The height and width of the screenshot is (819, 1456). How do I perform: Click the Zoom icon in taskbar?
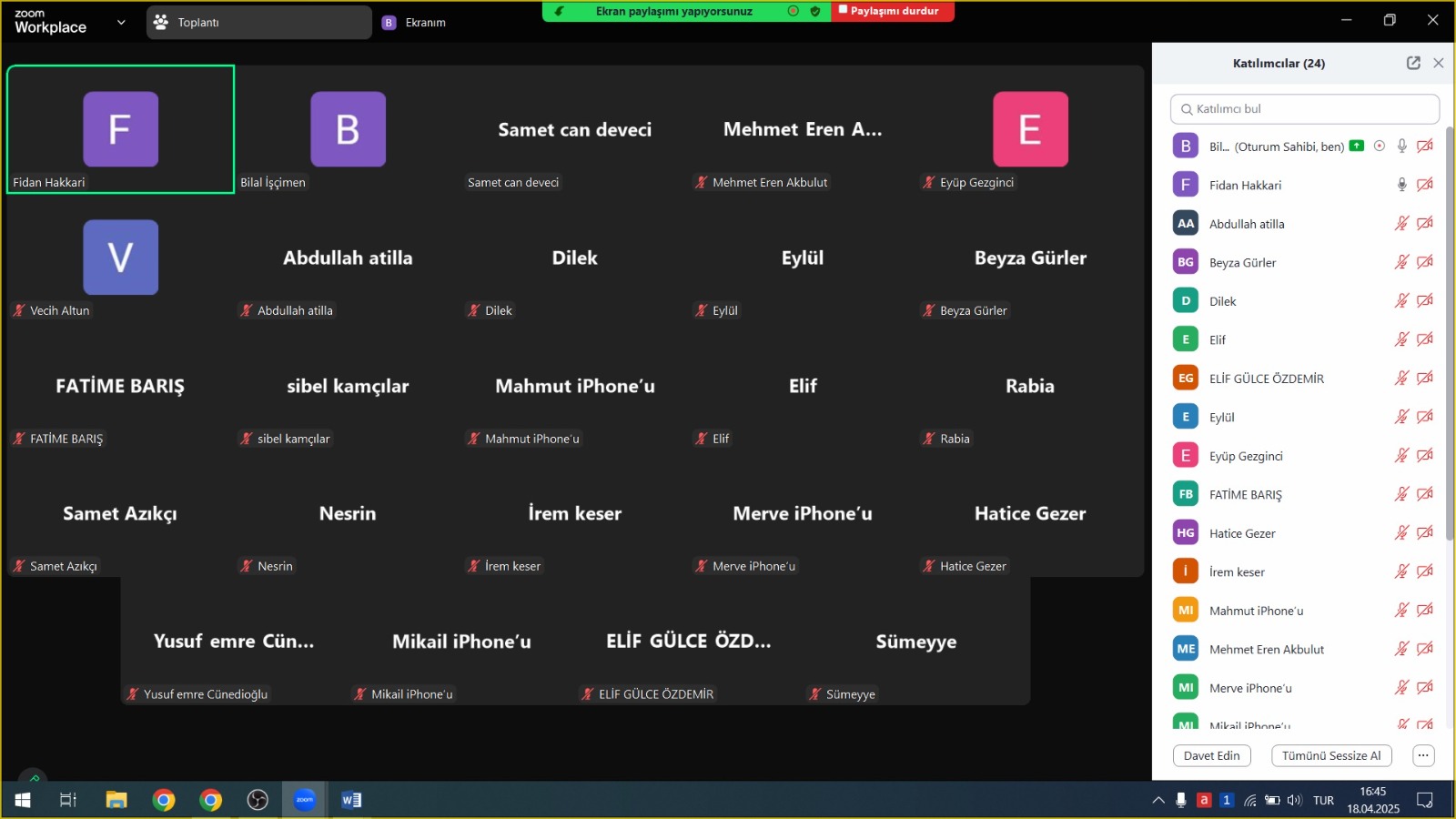[304, 800]
